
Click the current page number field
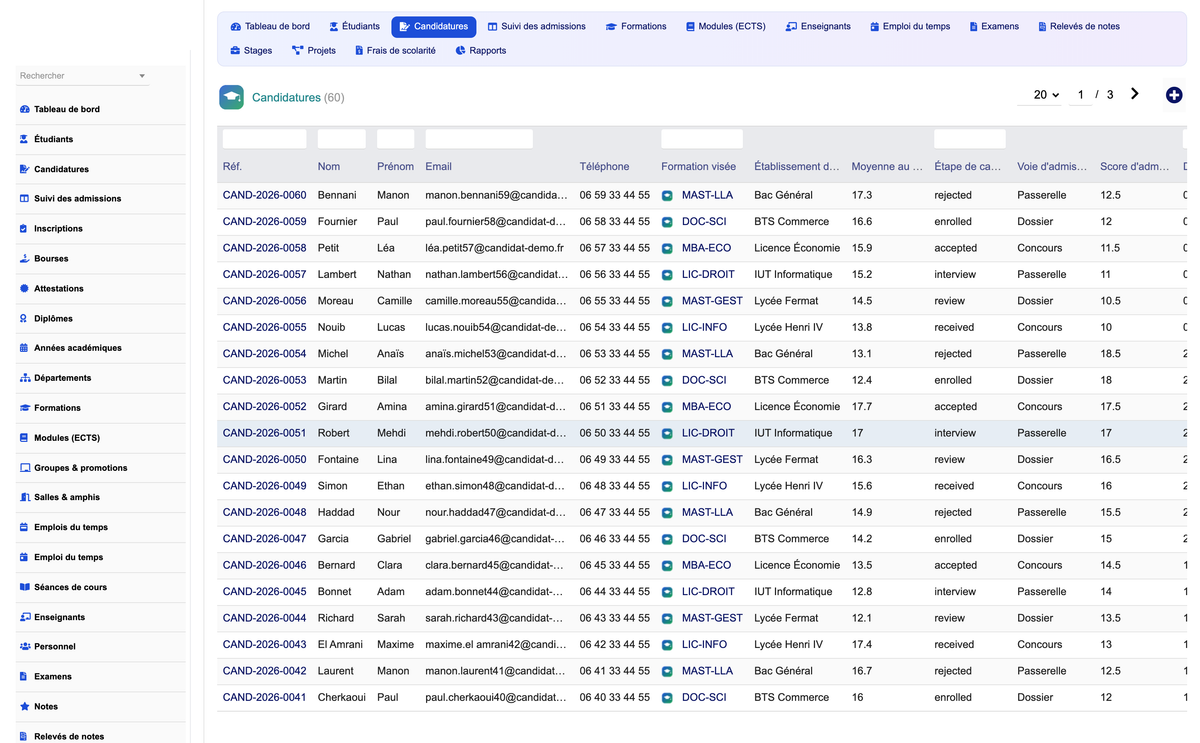tap(1079, 95)
